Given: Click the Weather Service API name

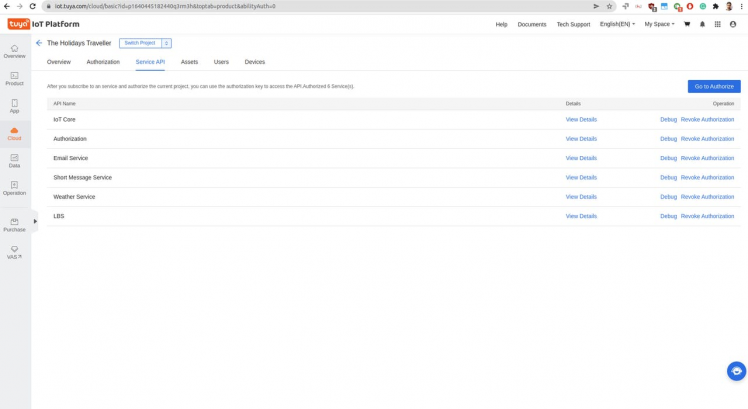Looking at the screenshot, I should [x=74, y=197].
